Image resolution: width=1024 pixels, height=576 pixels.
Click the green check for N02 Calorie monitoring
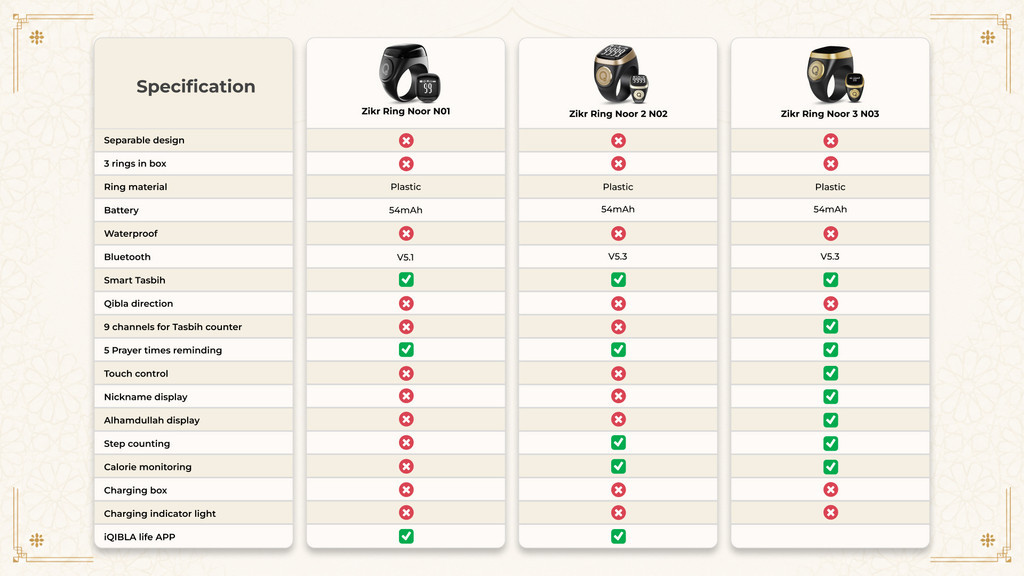[x=618, y=466]
